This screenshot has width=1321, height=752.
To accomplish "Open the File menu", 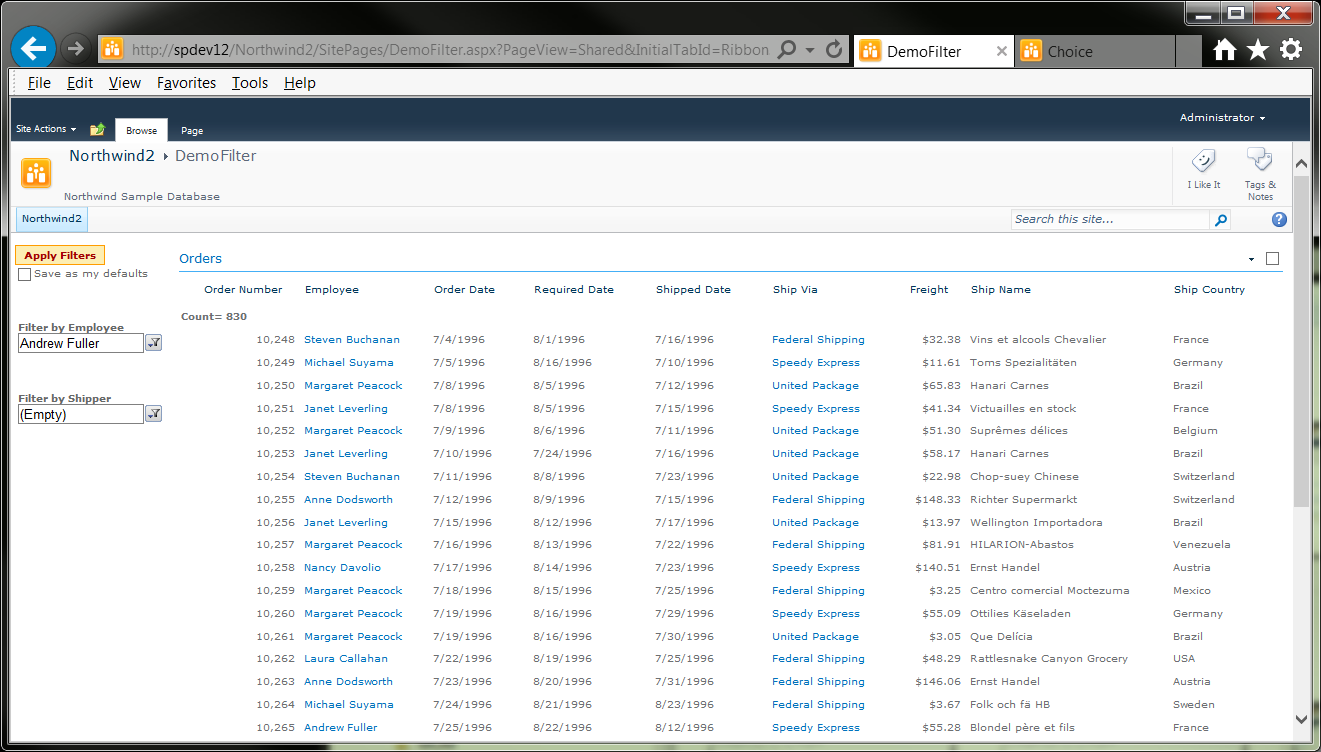I will (39, 83).
